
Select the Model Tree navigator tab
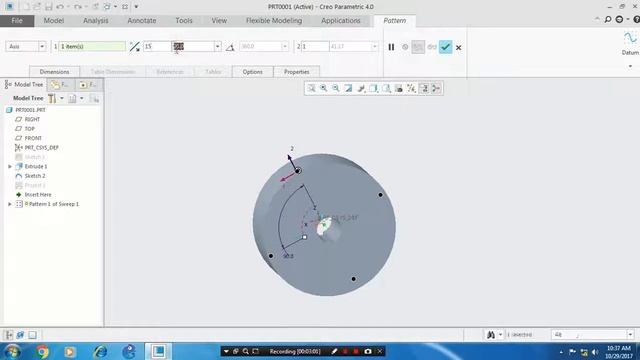tap(24, 84)
